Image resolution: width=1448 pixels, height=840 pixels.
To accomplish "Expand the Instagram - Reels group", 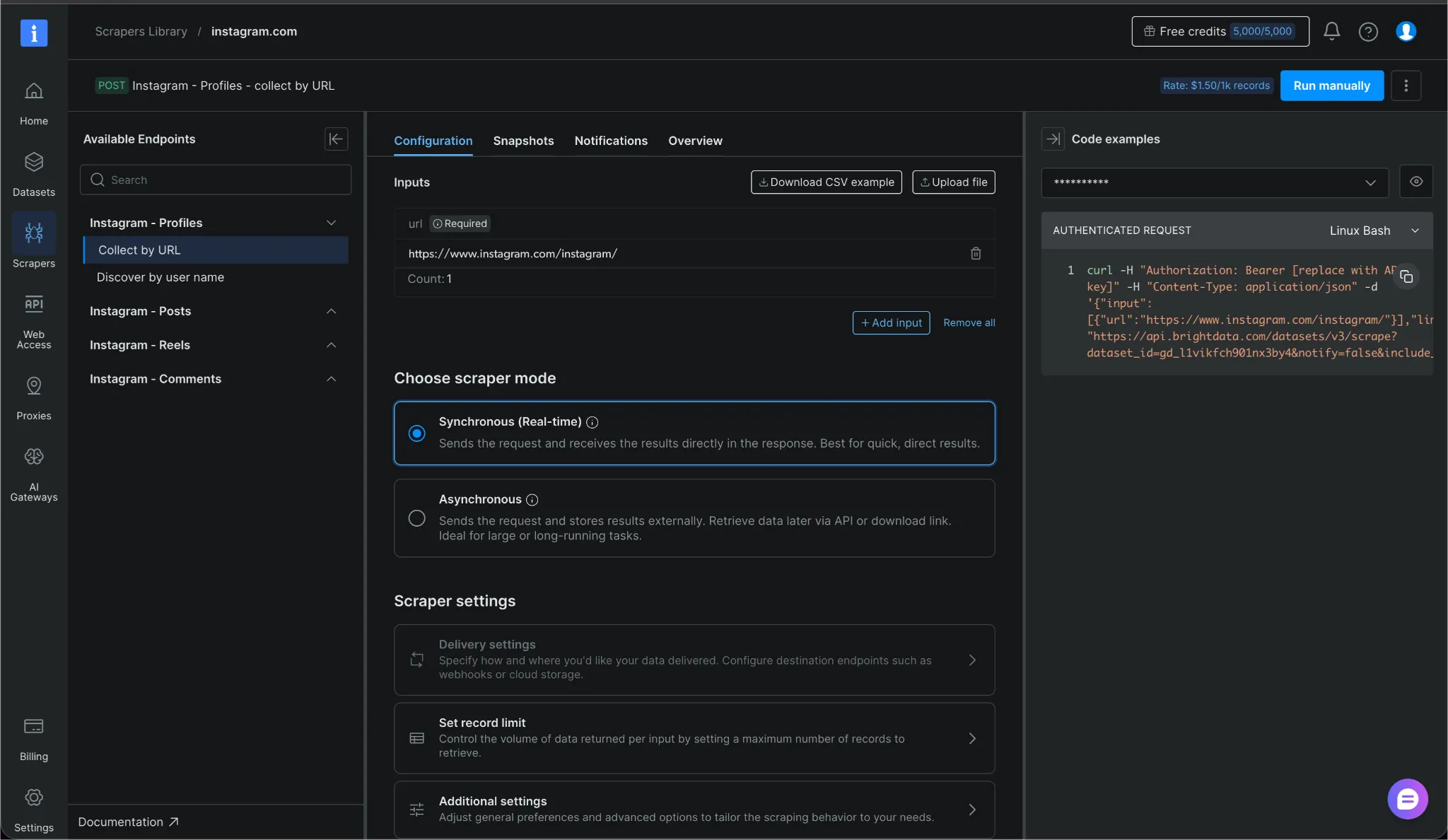I will [331, 345].
